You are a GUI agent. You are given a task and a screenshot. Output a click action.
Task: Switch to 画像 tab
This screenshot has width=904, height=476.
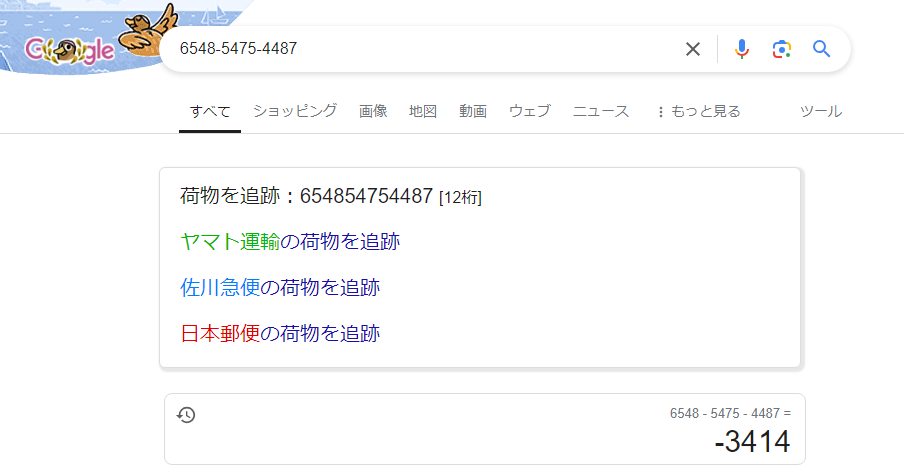(373, 111)
